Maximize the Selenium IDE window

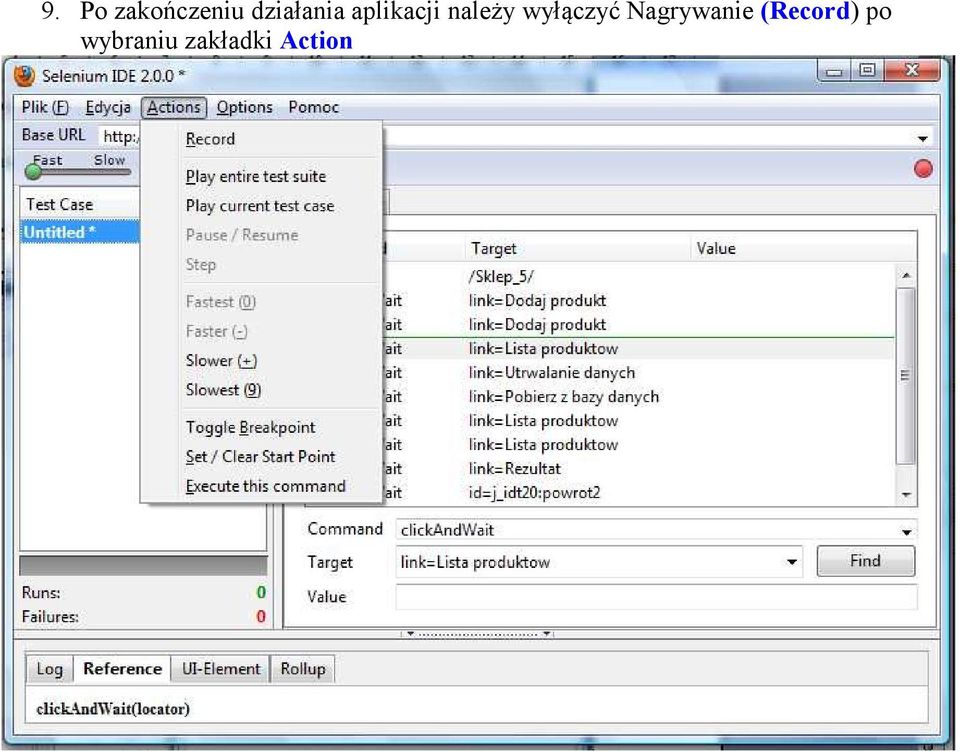pyautogui.click(x=866, y=71)
